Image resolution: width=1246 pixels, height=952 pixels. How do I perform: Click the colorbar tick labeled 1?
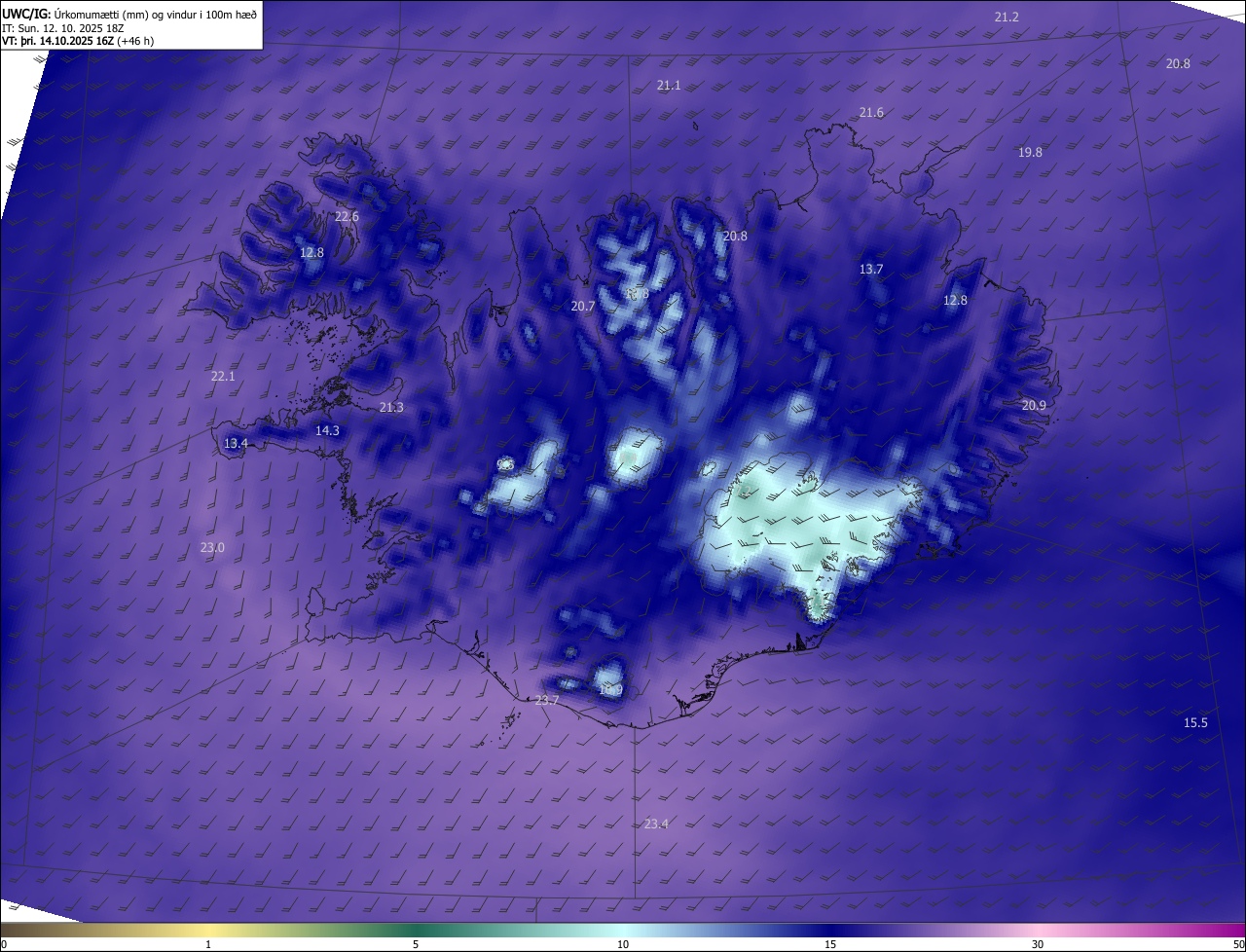(208, 944)
